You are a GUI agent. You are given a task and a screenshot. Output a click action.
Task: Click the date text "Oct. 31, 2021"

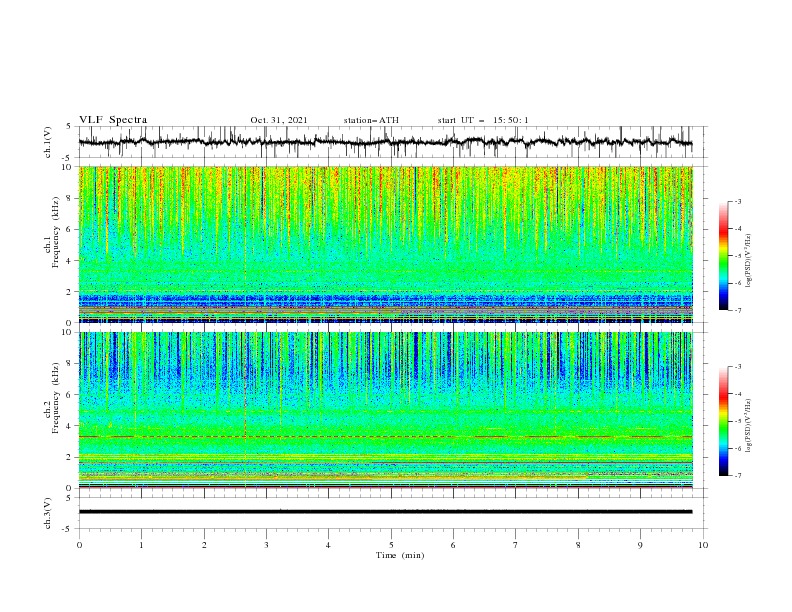(279, 120)
